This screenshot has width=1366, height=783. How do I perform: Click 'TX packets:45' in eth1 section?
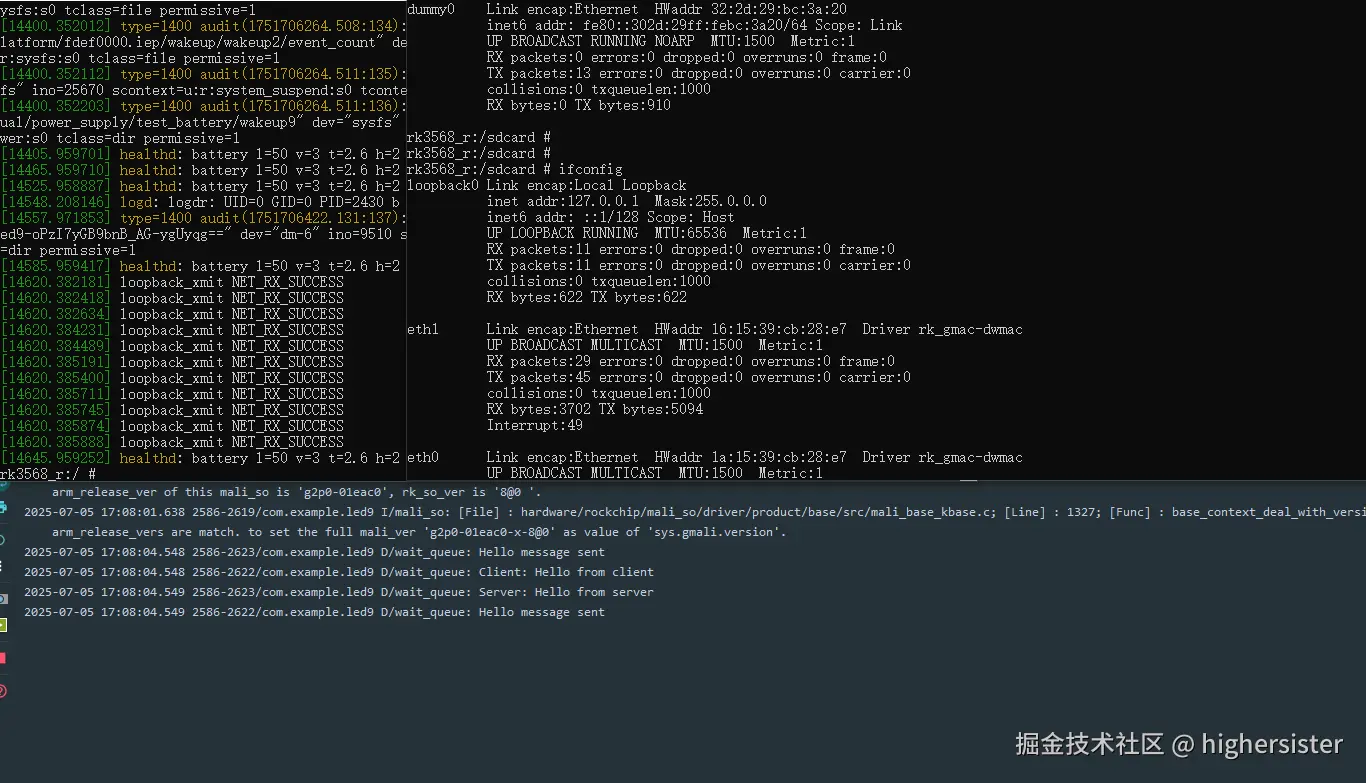pyautogui.click(x=539, y=377)
